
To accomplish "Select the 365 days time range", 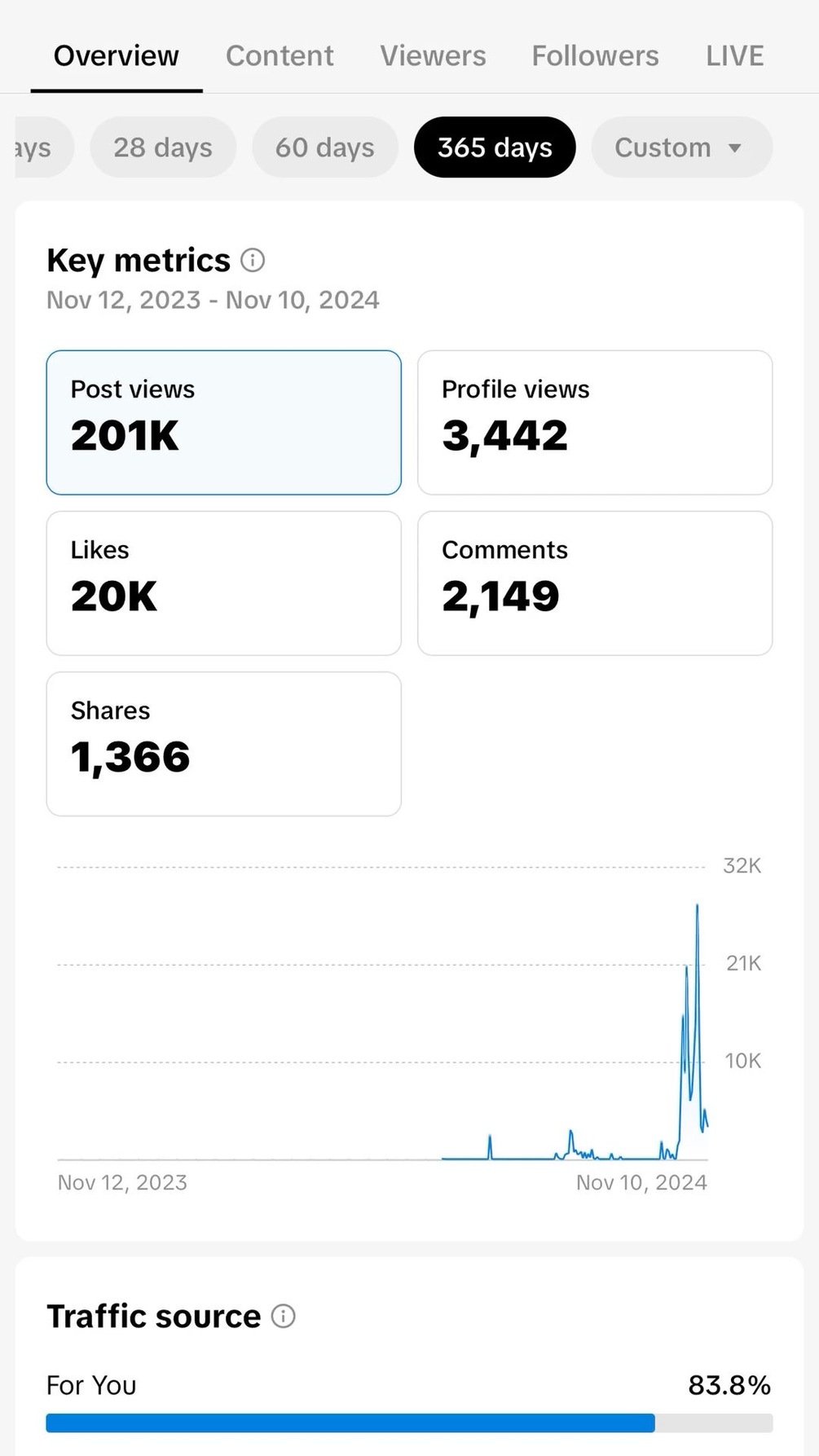I will [495, 147].
